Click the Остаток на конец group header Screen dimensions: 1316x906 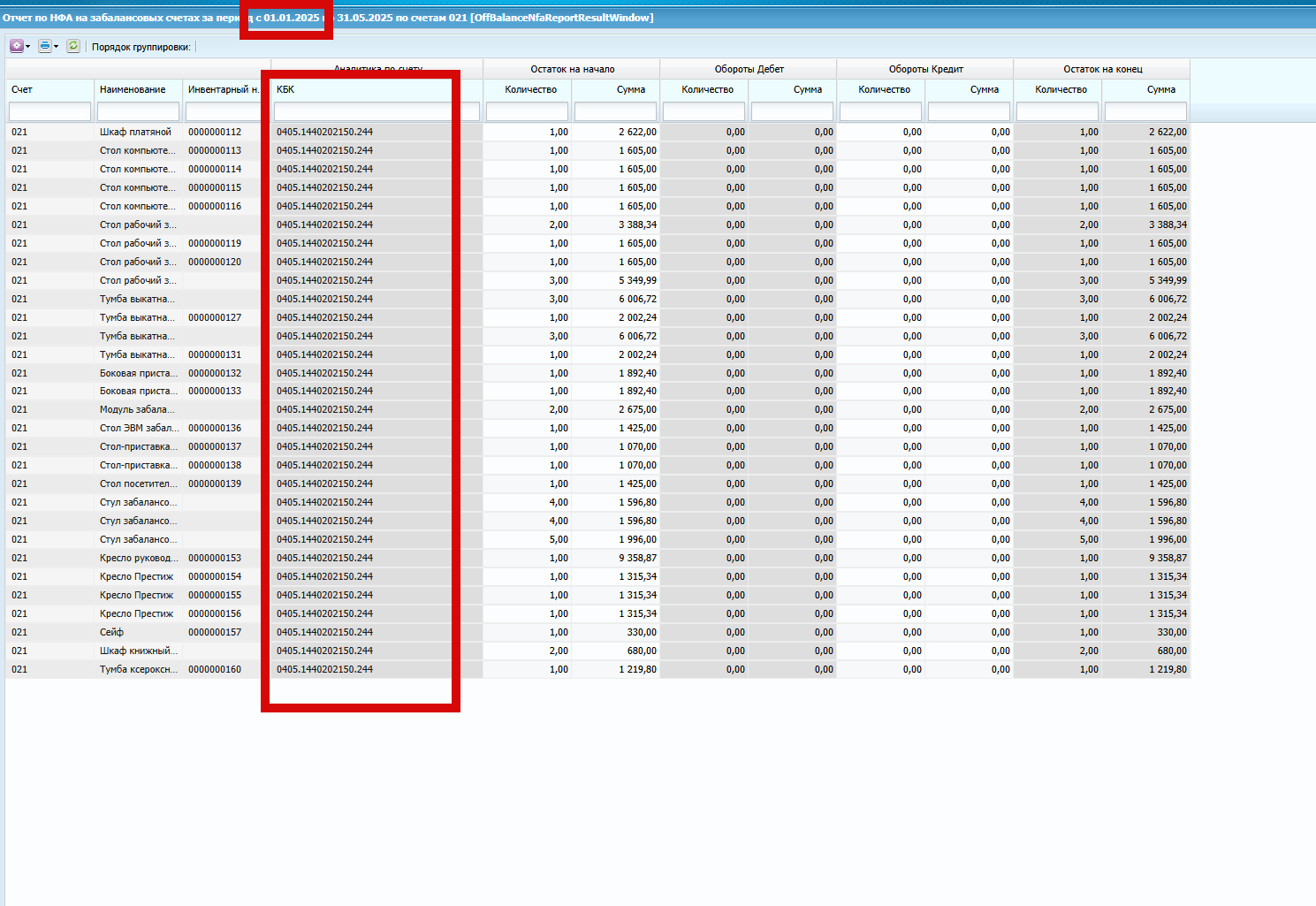[x=1101, y=69]
